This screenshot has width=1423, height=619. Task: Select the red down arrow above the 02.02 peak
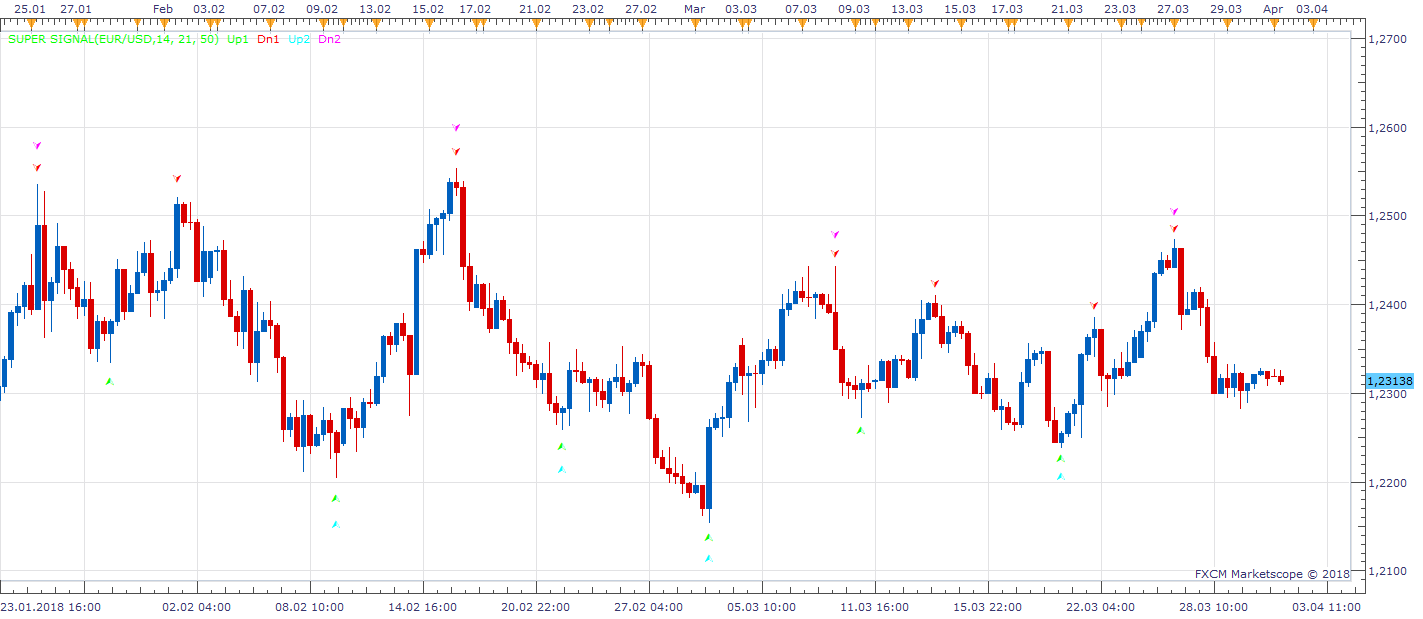pyautogui.click(x=177, y=178)
